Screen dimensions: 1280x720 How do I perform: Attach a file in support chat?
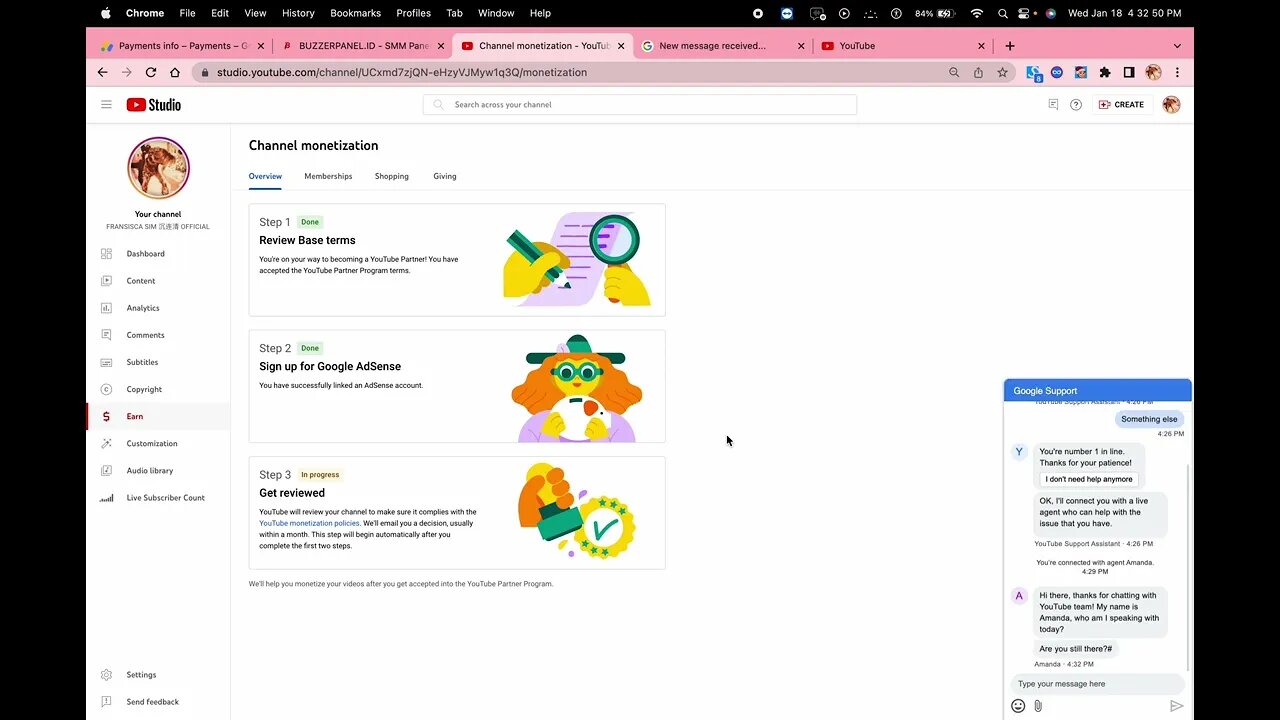1038,706
